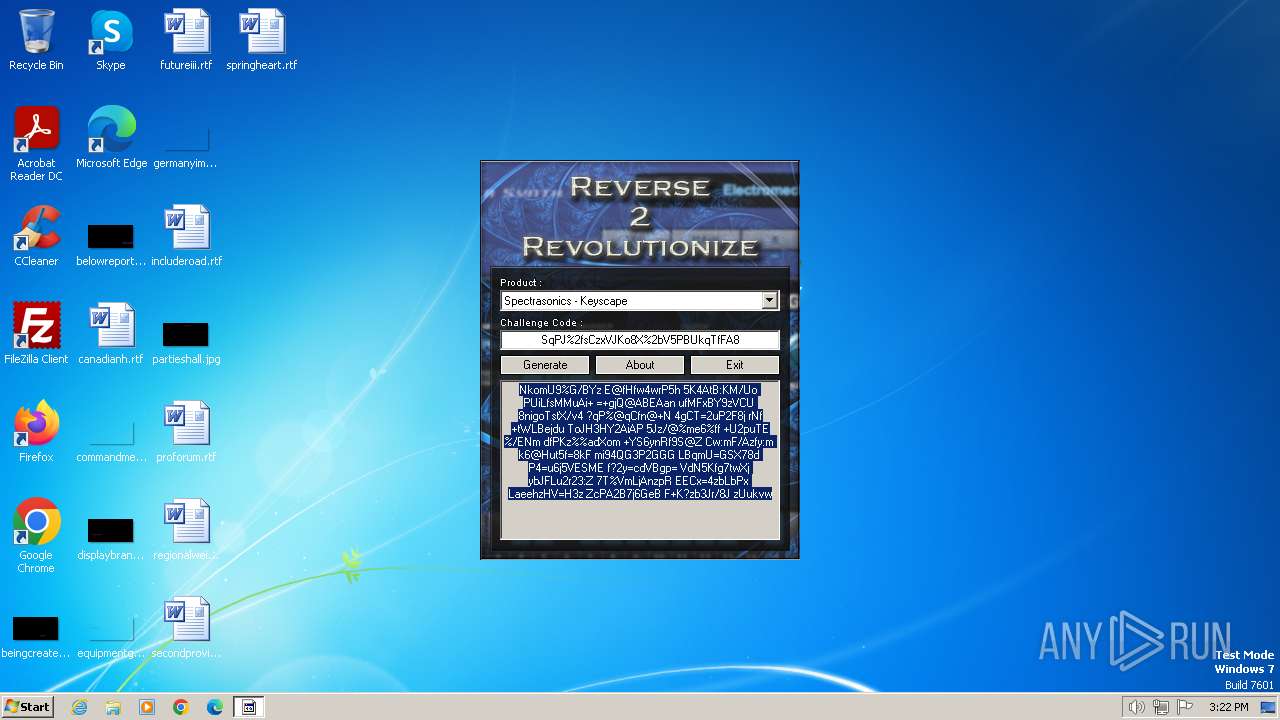Open Action Center flag icon
The width and height of the screenshot is (1280, 720).
pyautogui.click(x=1185, y=707)
